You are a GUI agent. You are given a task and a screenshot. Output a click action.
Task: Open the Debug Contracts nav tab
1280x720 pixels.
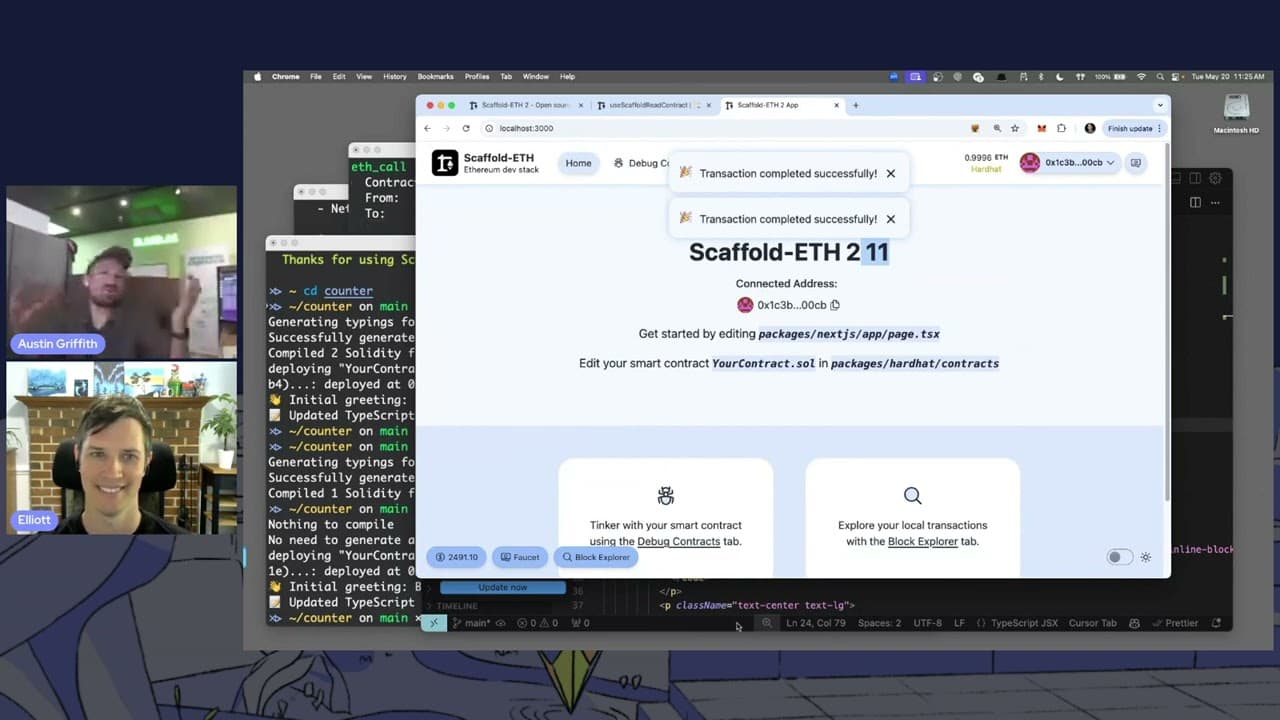tap(642, 163)
